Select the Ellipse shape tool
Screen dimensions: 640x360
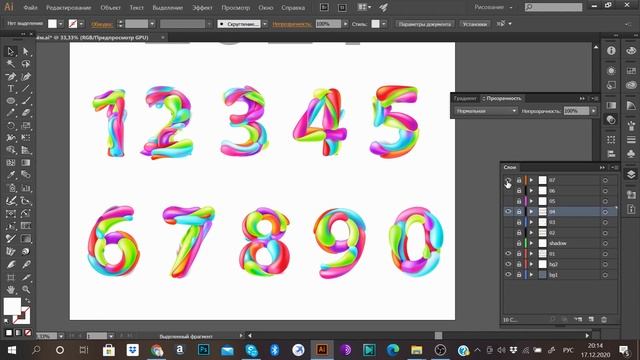(x=11, y=100)
